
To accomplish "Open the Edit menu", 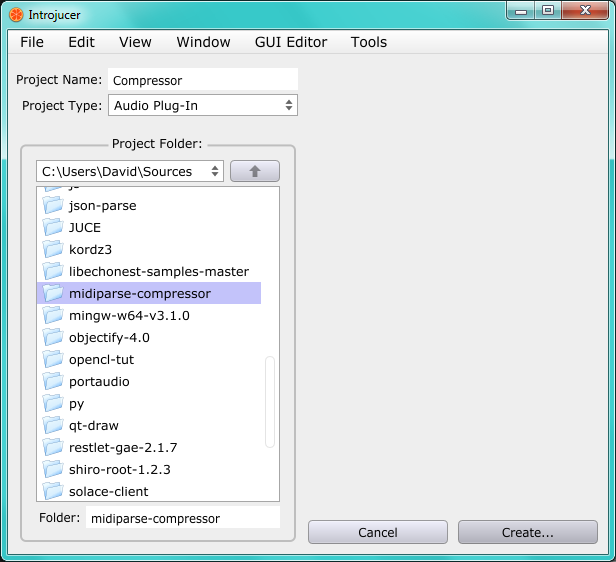I will click(81, 42).
